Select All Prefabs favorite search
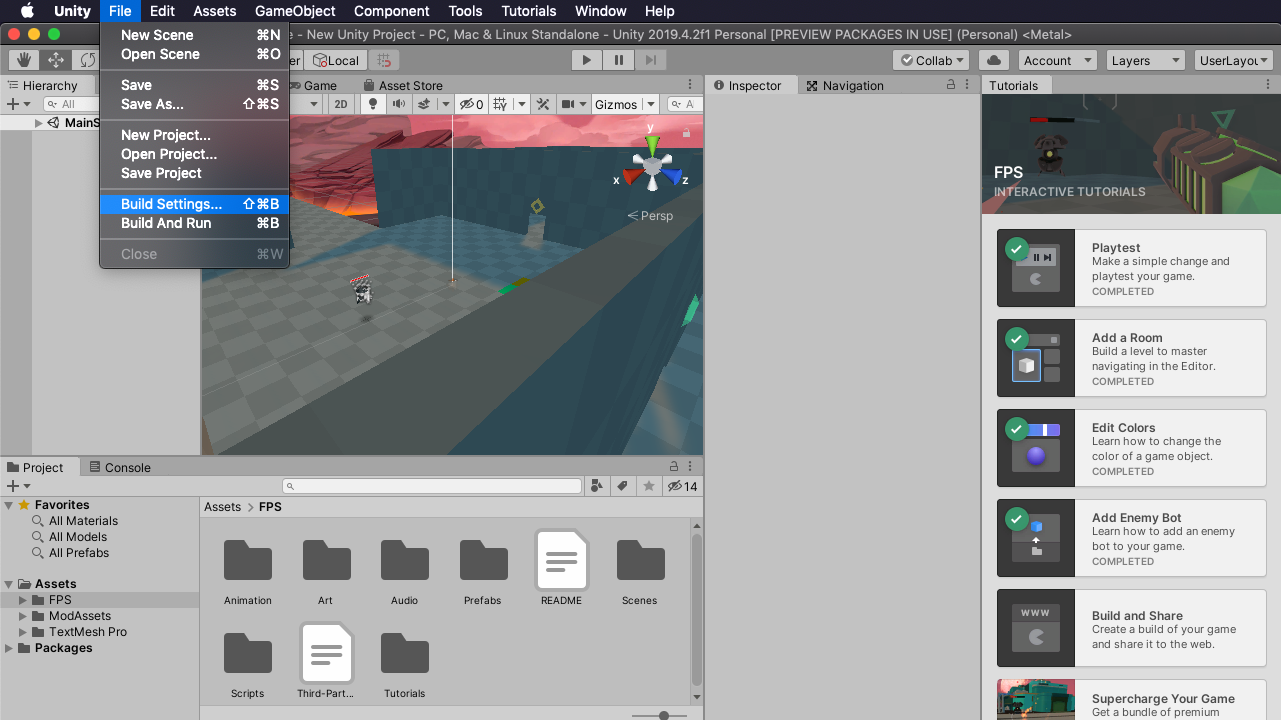Image resolution: width=1281 pixels, height=720 pixels. click(x=79, y=553)
